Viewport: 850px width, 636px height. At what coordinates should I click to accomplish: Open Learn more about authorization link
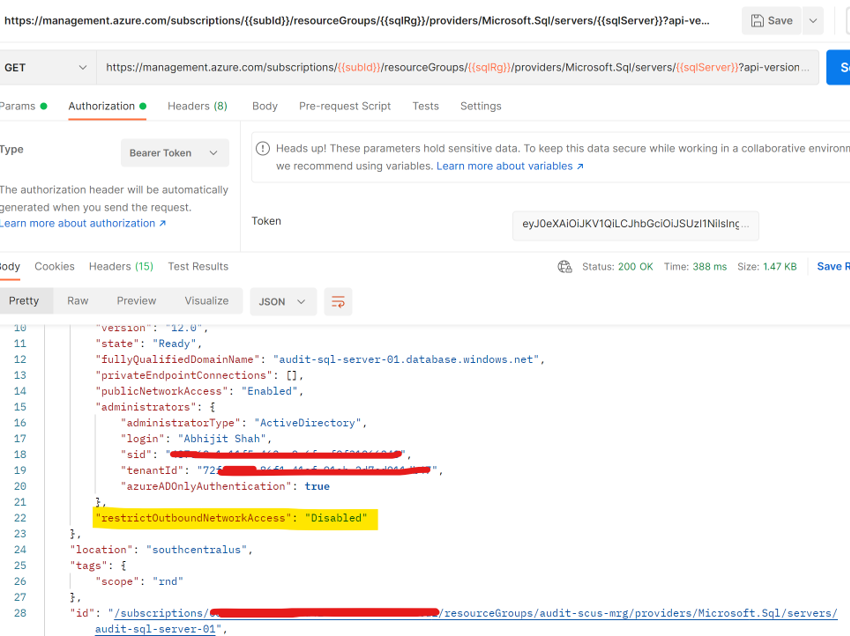pos(82,223)
